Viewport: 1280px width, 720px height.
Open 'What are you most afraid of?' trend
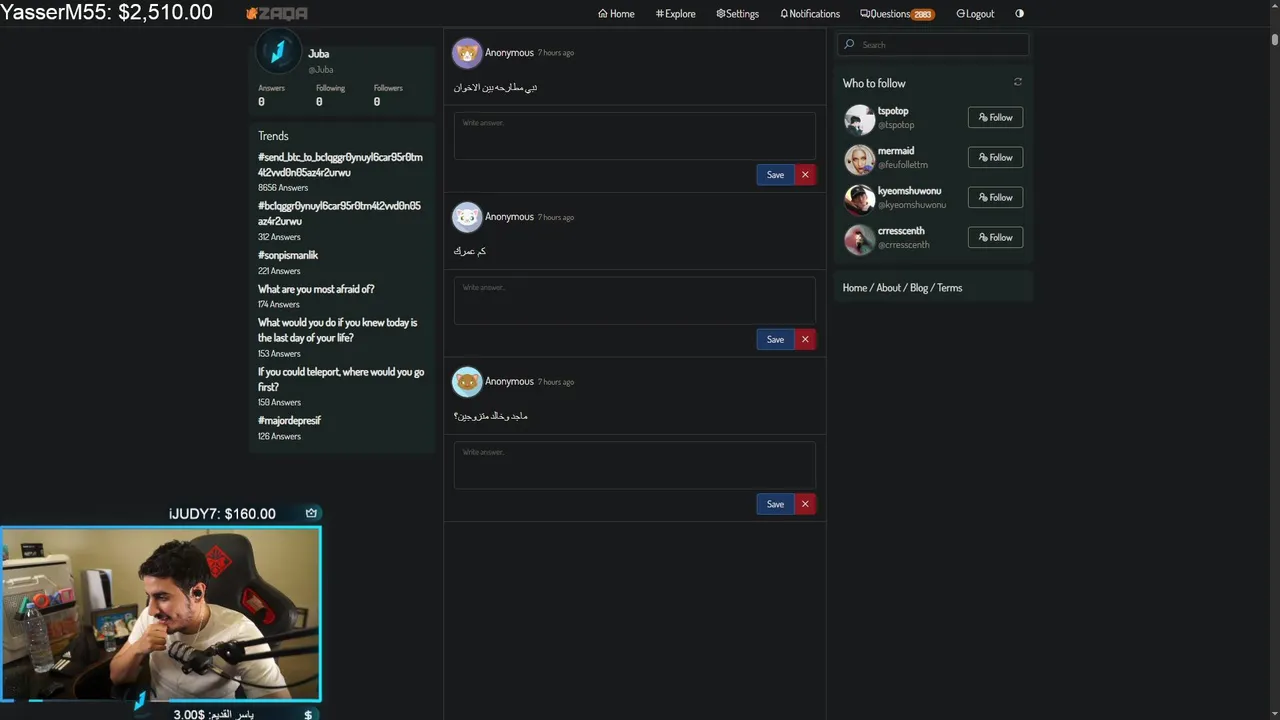(316, 289)
